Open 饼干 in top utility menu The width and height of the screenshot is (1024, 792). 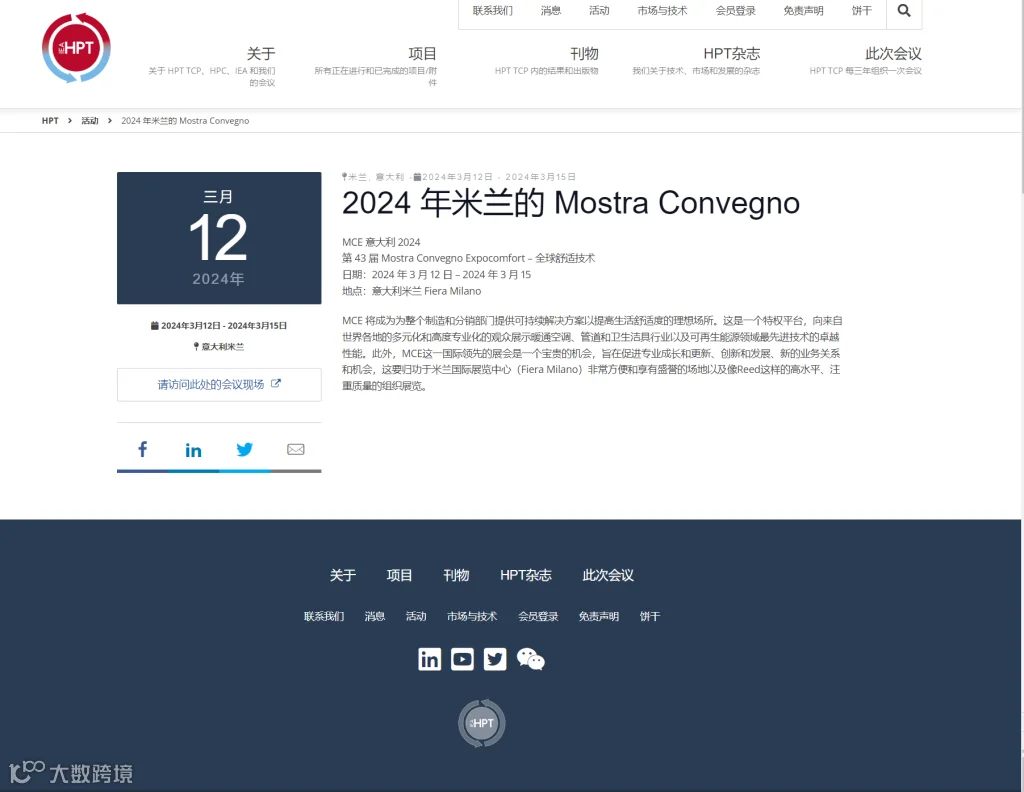click(861, 11)
